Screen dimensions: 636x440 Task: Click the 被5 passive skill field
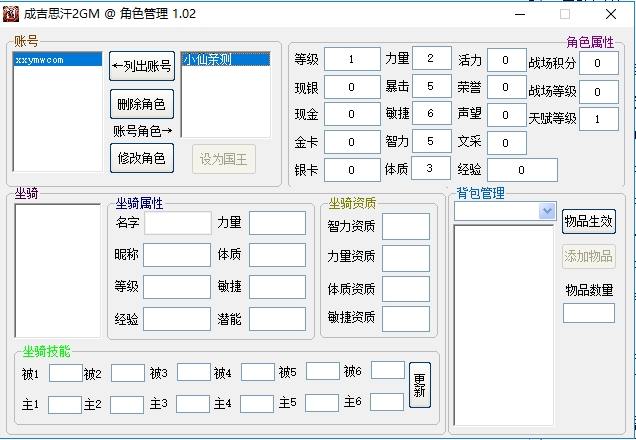pos(323,371)
